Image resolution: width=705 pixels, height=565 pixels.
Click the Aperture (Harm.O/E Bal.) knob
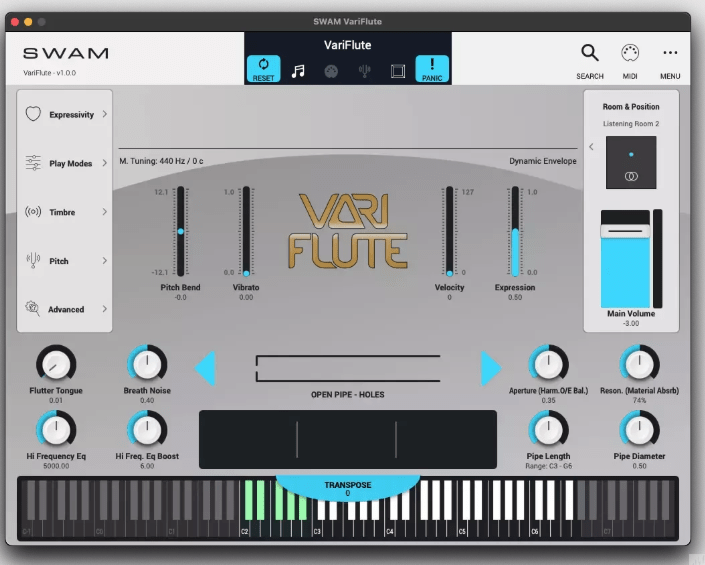549,365
